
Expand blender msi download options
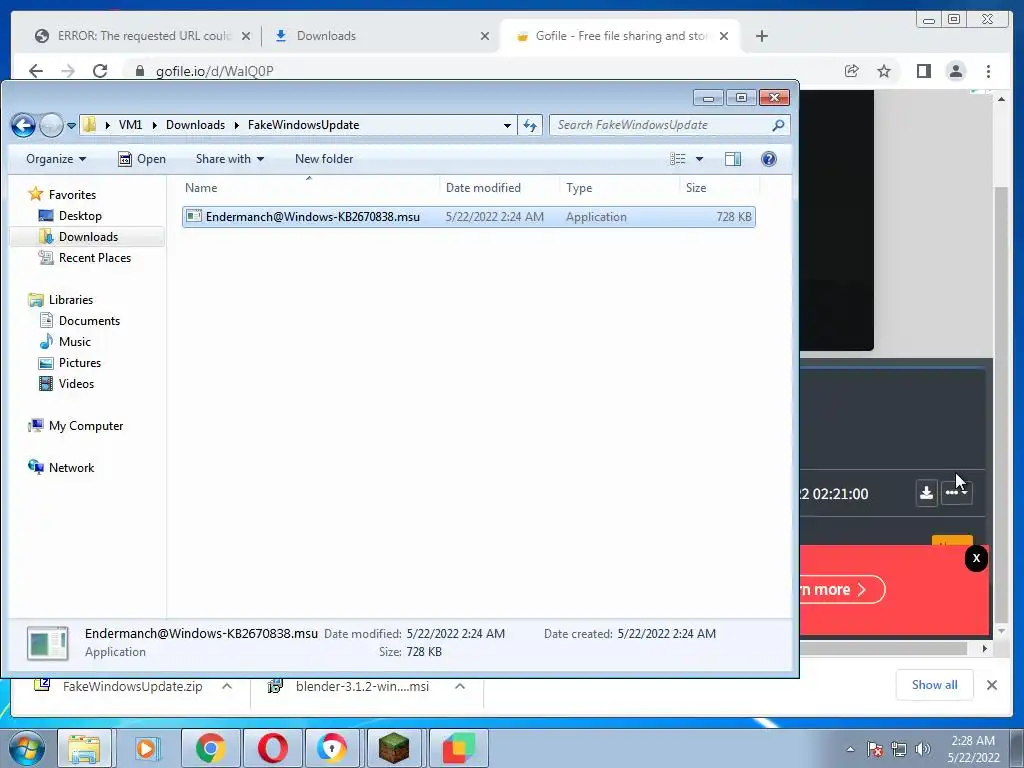[x=460, y=686]
